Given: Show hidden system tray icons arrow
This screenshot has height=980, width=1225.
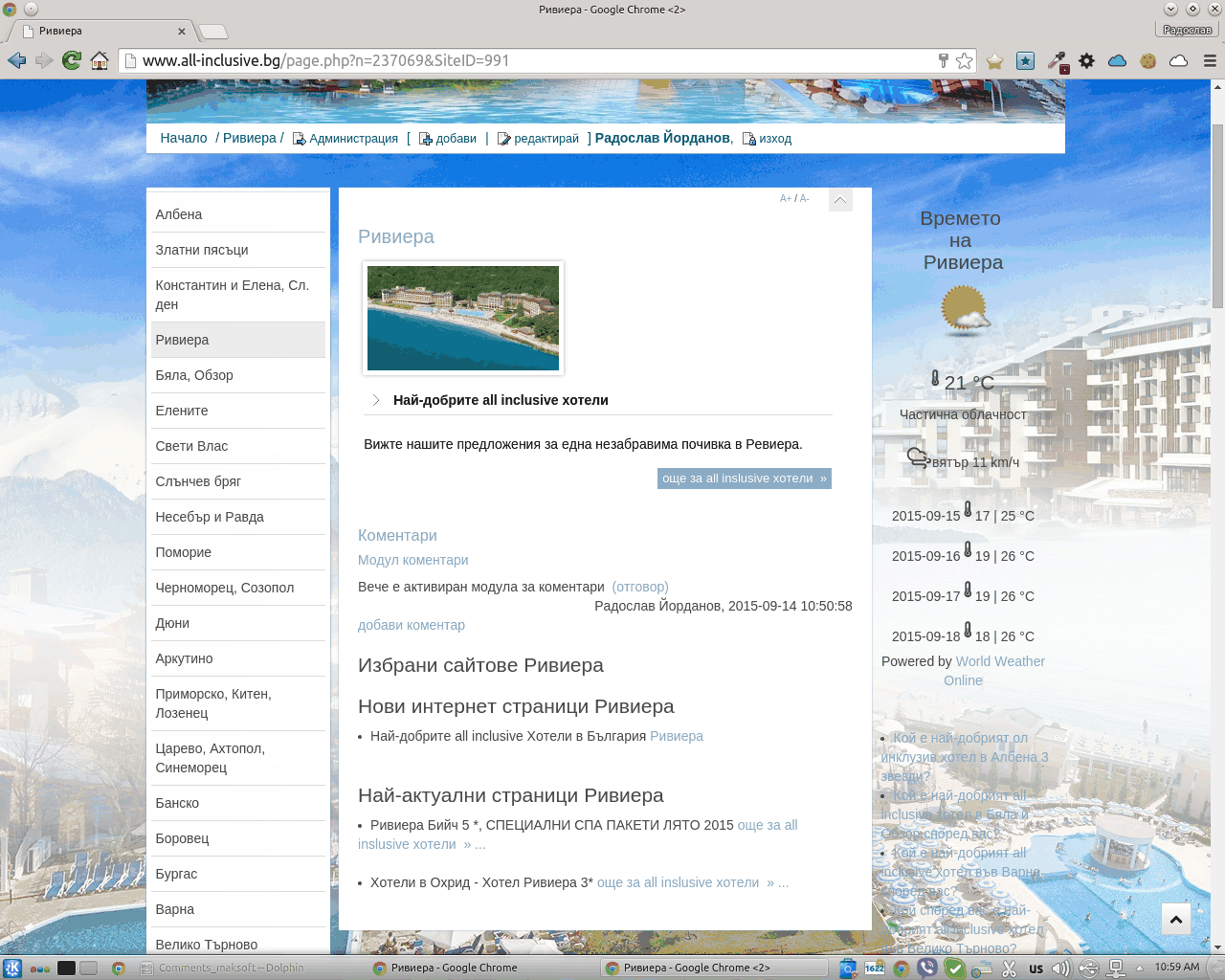Looking at the screenshot, I should tap(1140, 968).
